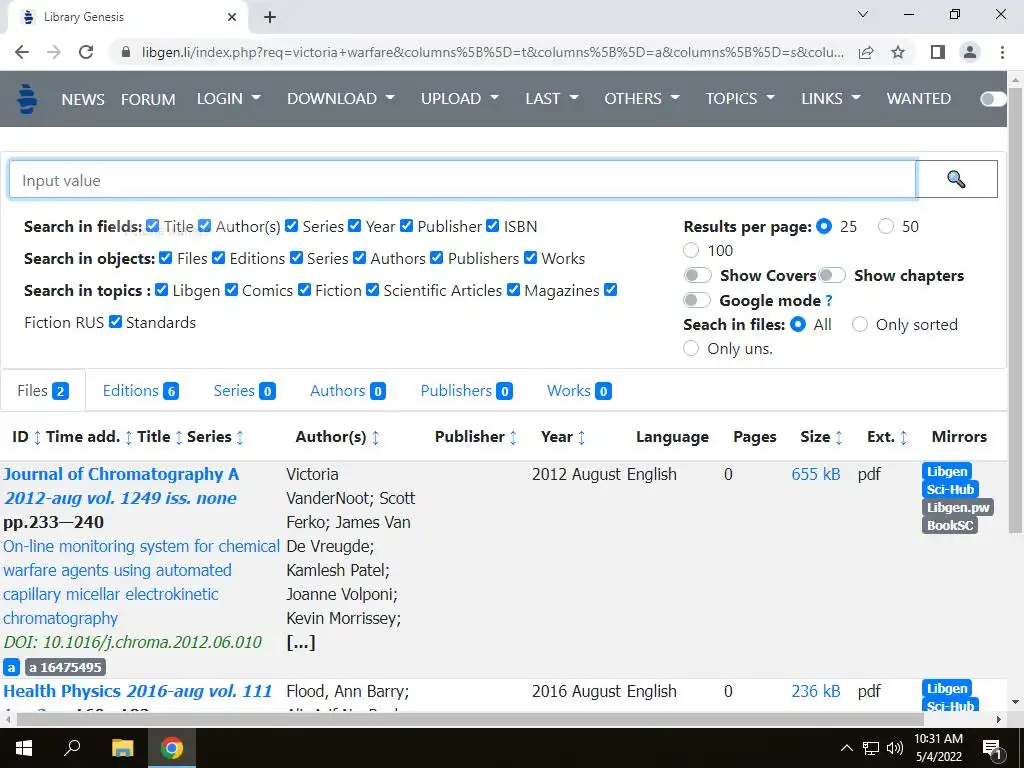Viewport: 1024px width, 768px height.
Task: Uncheck Editions in search objects
Action: coord(218,258)
